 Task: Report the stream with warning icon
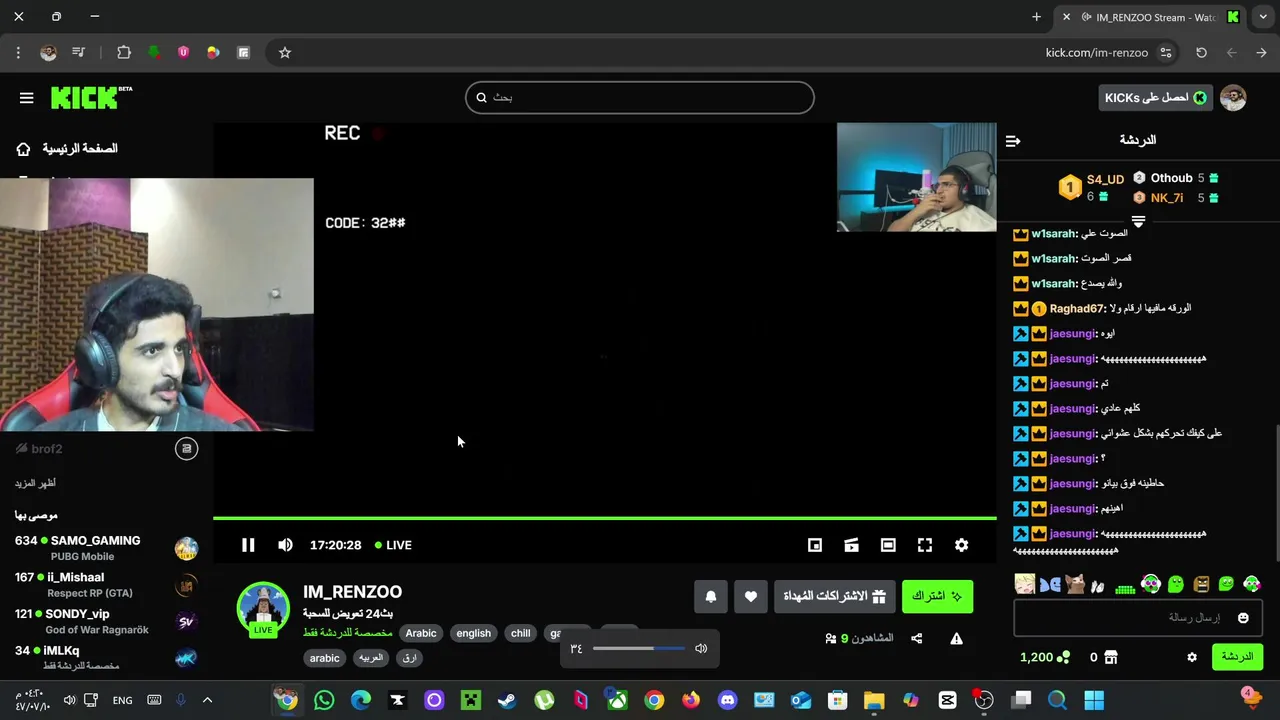[x=956, y=638]
